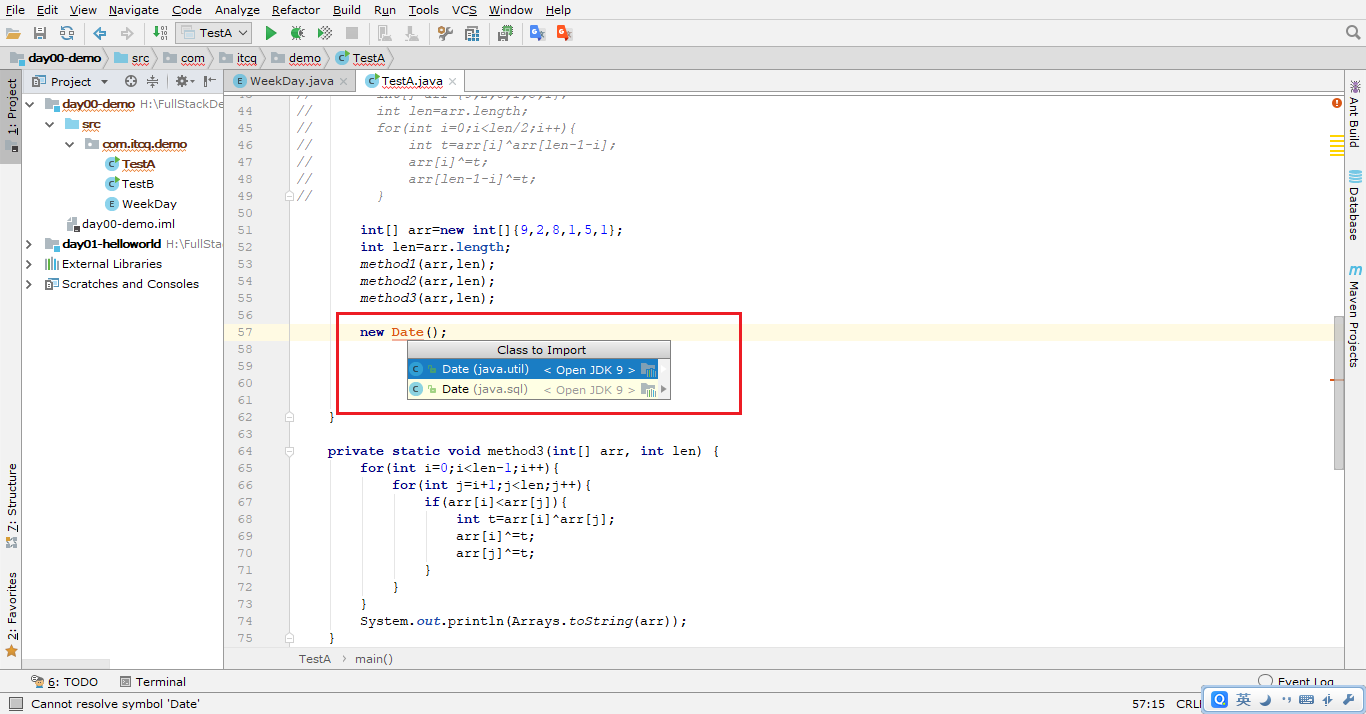Collapse the day00-demo module node
Viewport: 1366px width, 714px height.
point(29,104)
